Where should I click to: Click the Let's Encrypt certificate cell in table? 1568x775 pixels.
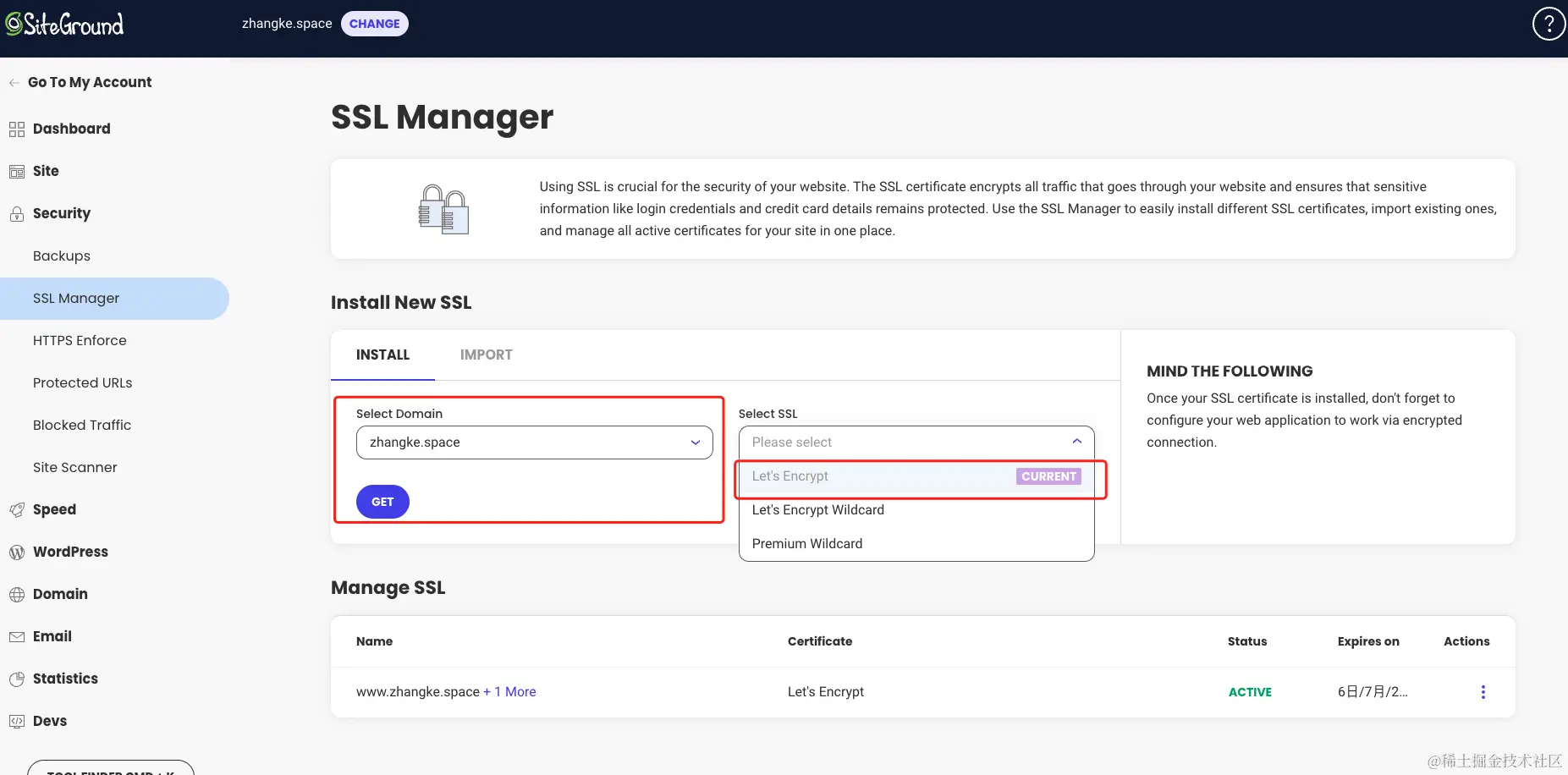click(x=826, y=692)
